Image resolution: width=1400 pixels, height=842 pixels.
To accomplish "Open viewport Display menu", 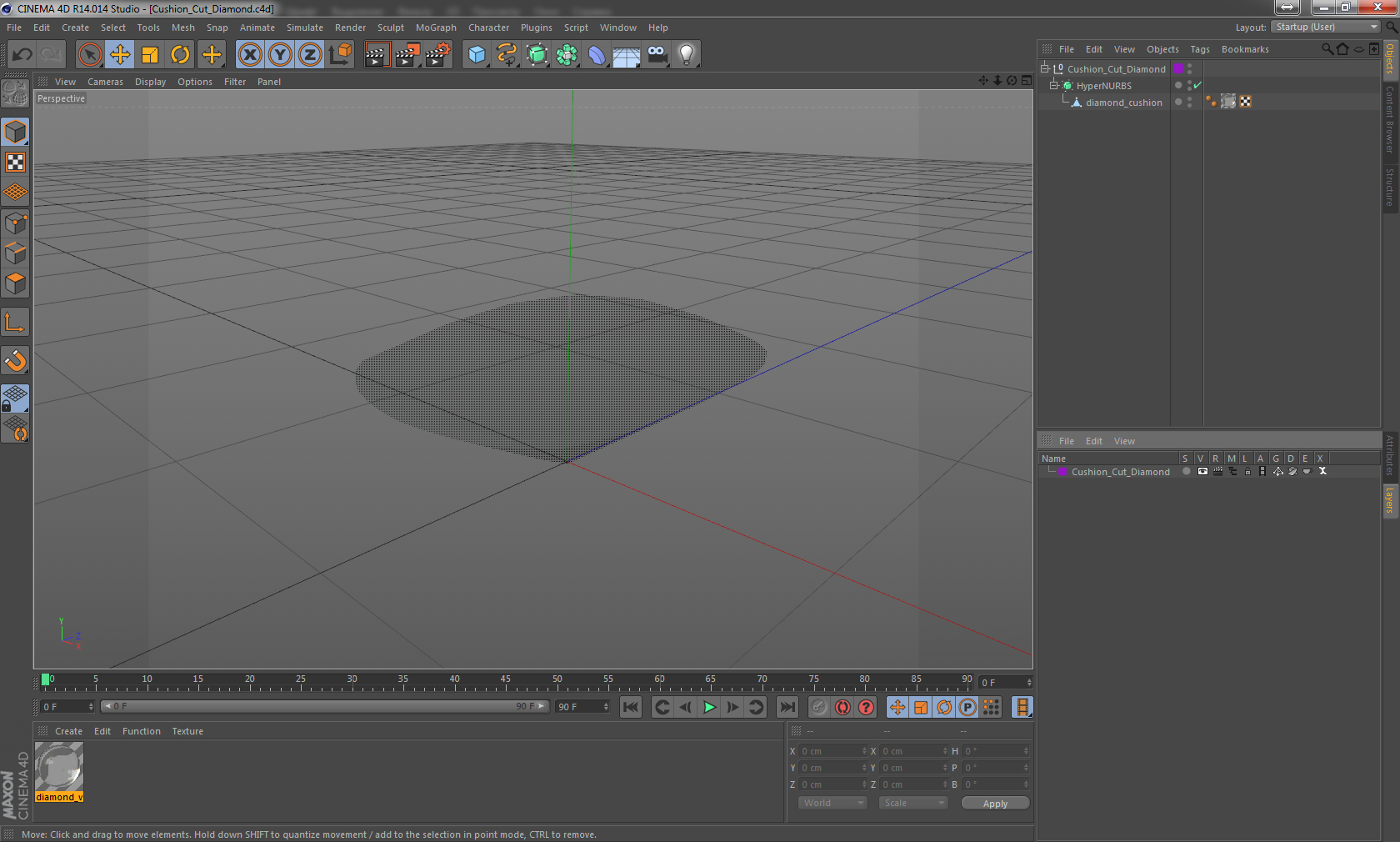I will coord(150,82).
